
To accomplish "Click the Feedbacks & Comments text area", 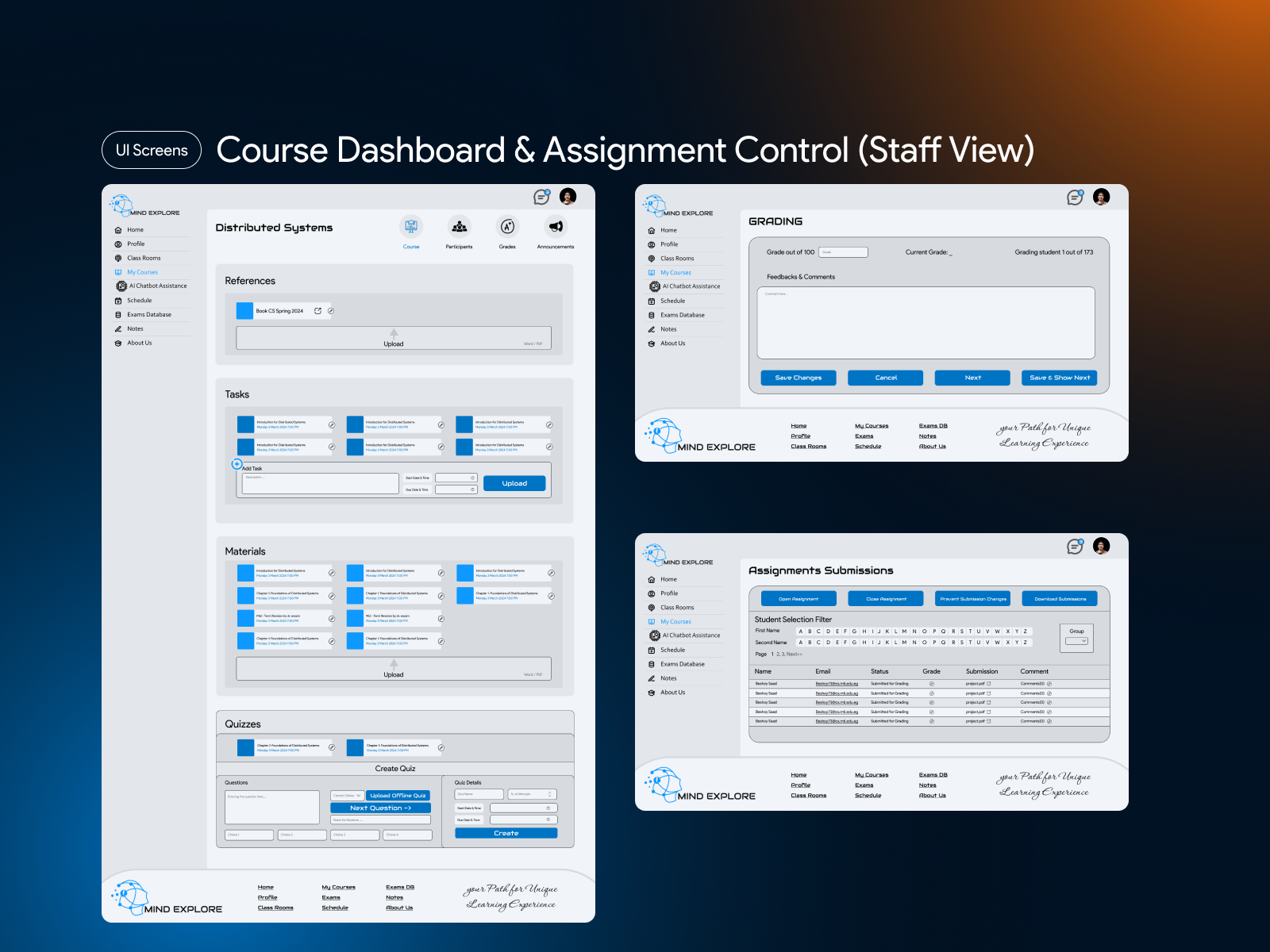I will (x=926, y=323).
